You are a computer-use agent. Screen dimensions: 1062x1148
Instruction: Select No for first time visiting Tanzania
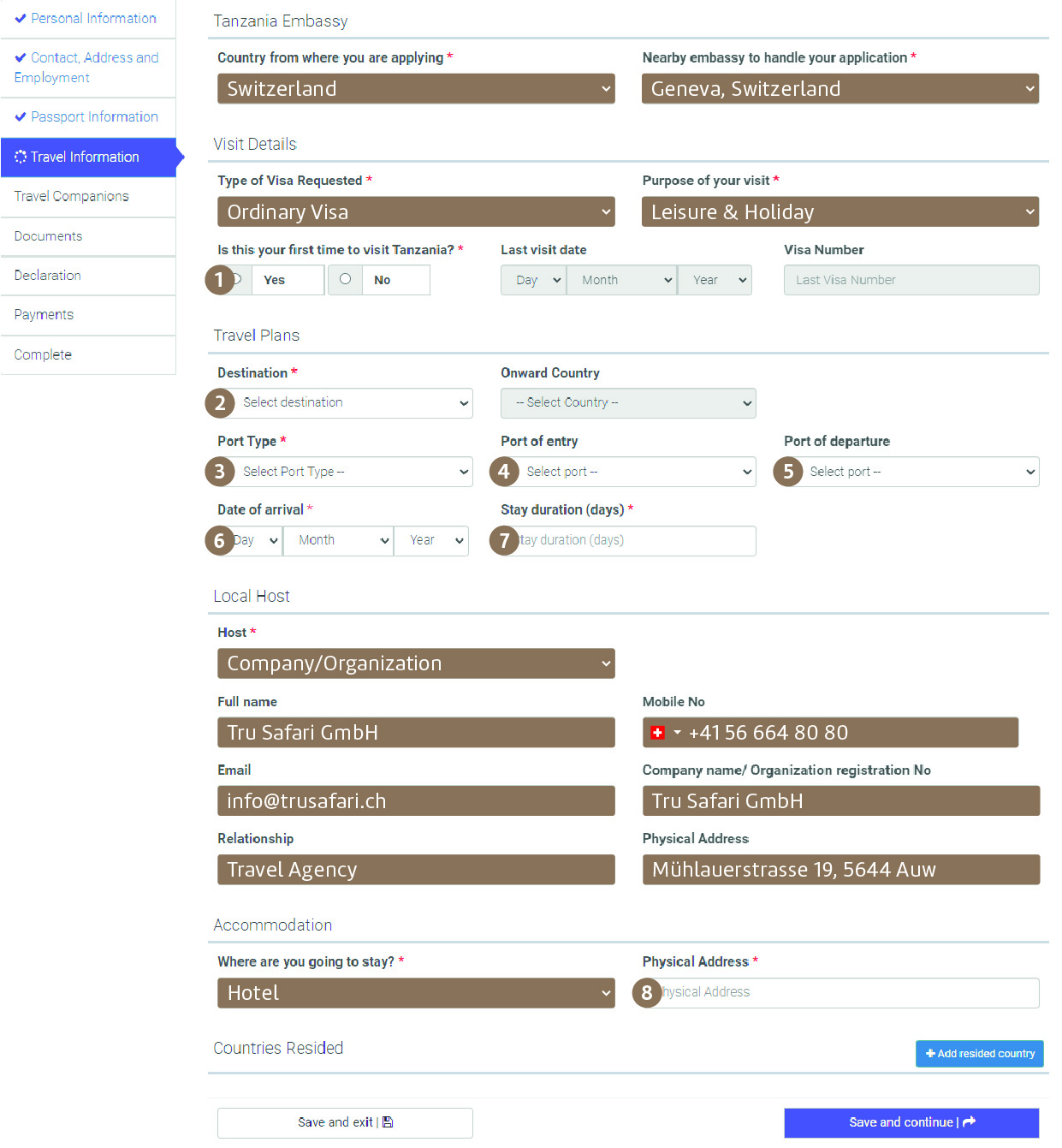(346, 280)
